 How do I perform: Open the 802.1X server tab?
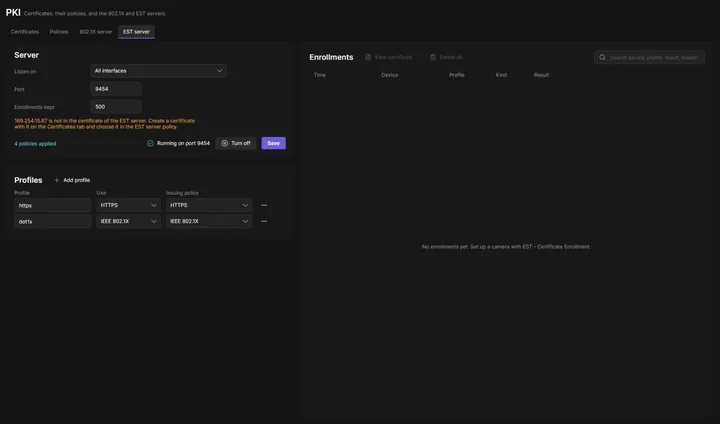click(96, 32)
